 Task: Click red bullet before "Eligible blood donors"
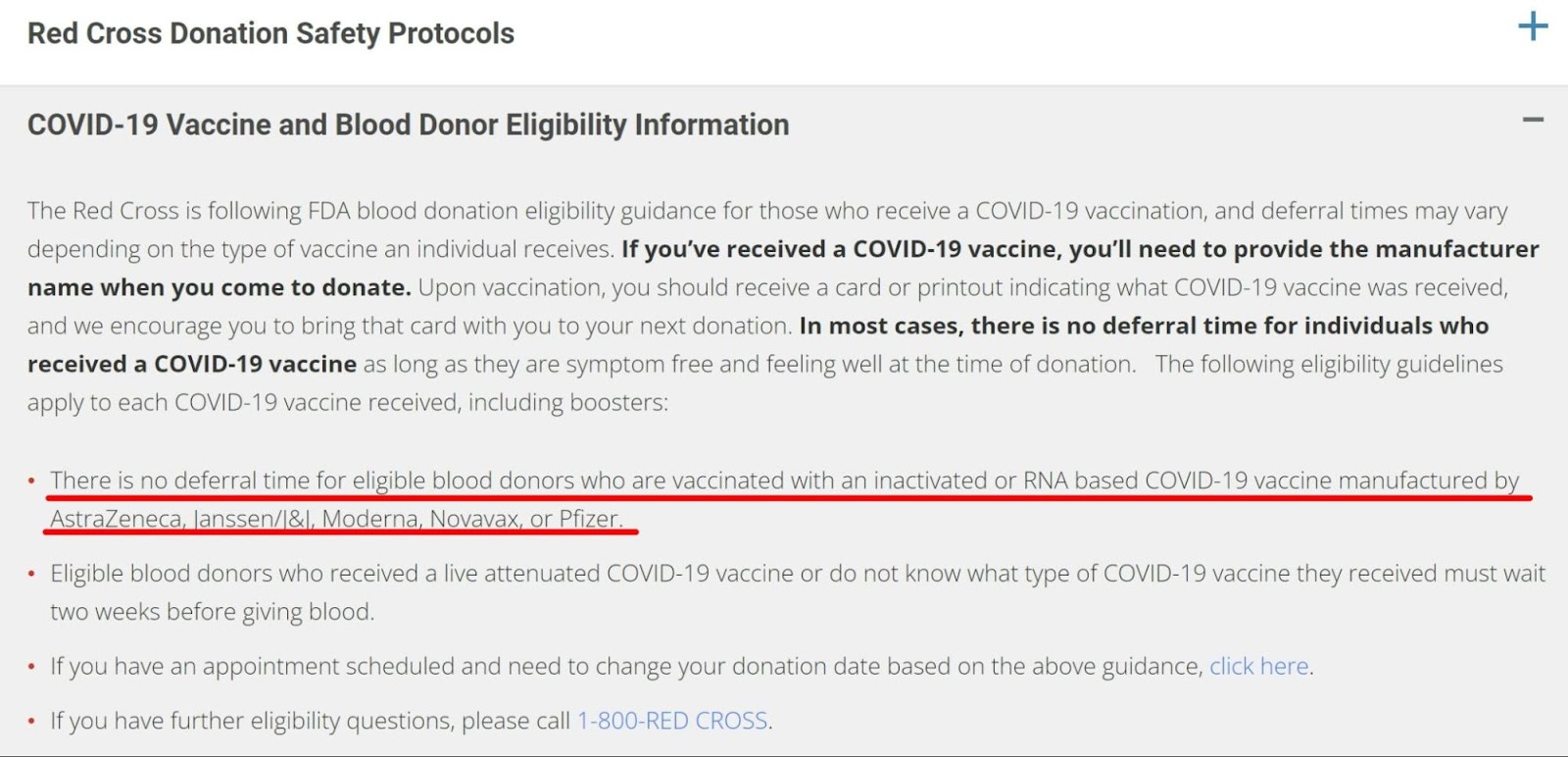[32, 574]
